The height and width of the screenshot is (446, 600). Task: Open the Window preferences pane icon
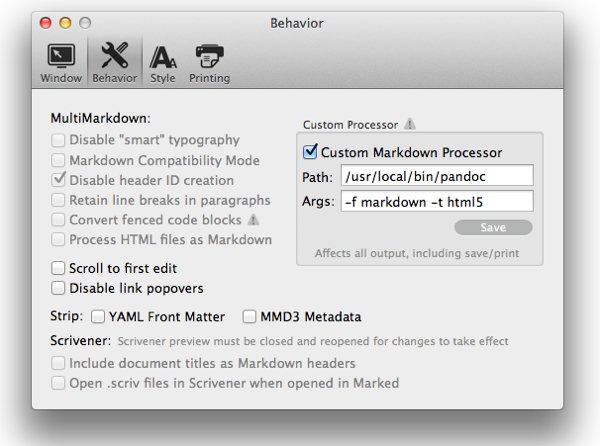coord(61,56)
